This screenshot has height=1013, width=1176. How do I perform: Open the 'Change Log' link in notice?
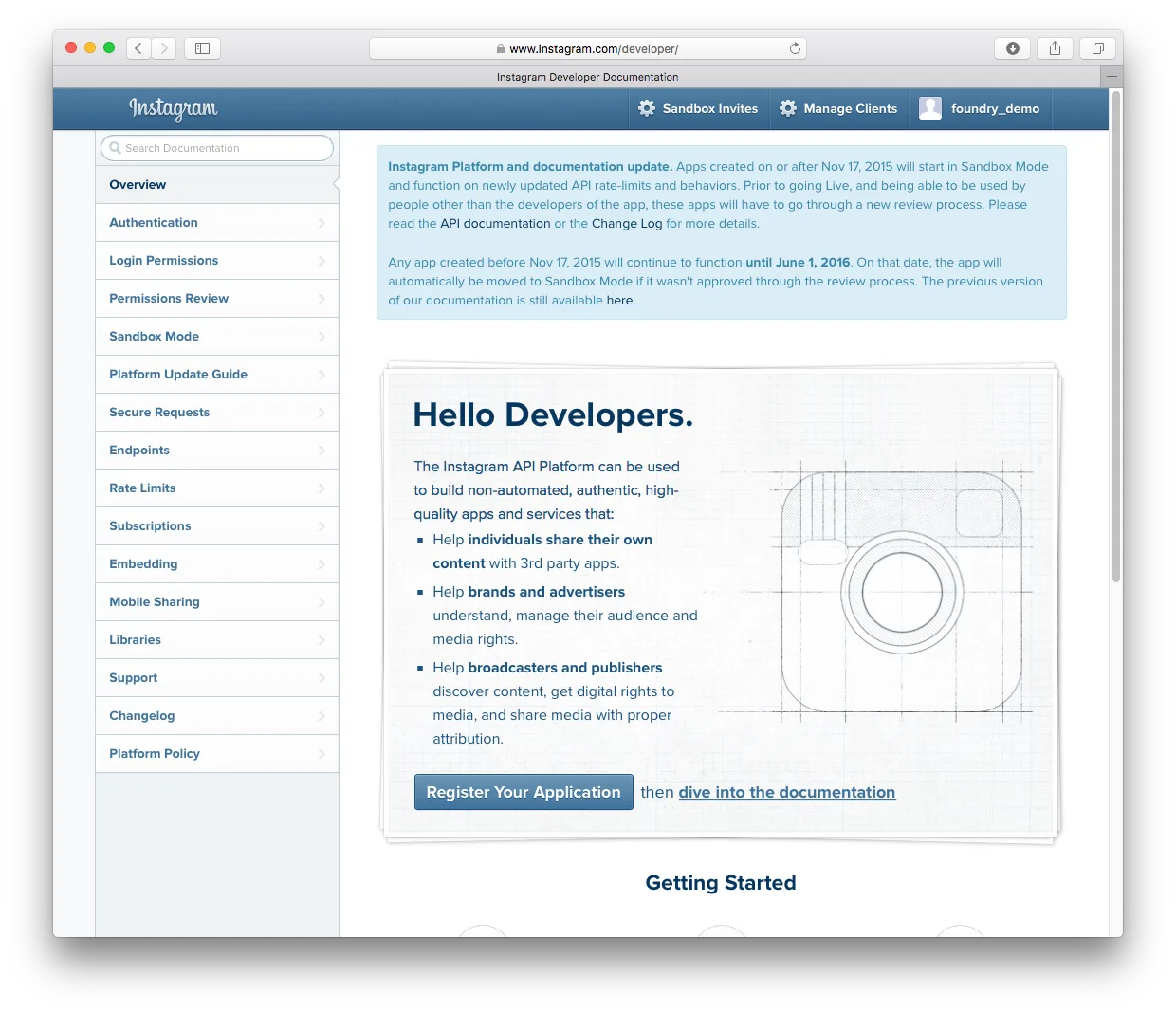(x=627, y=224)
